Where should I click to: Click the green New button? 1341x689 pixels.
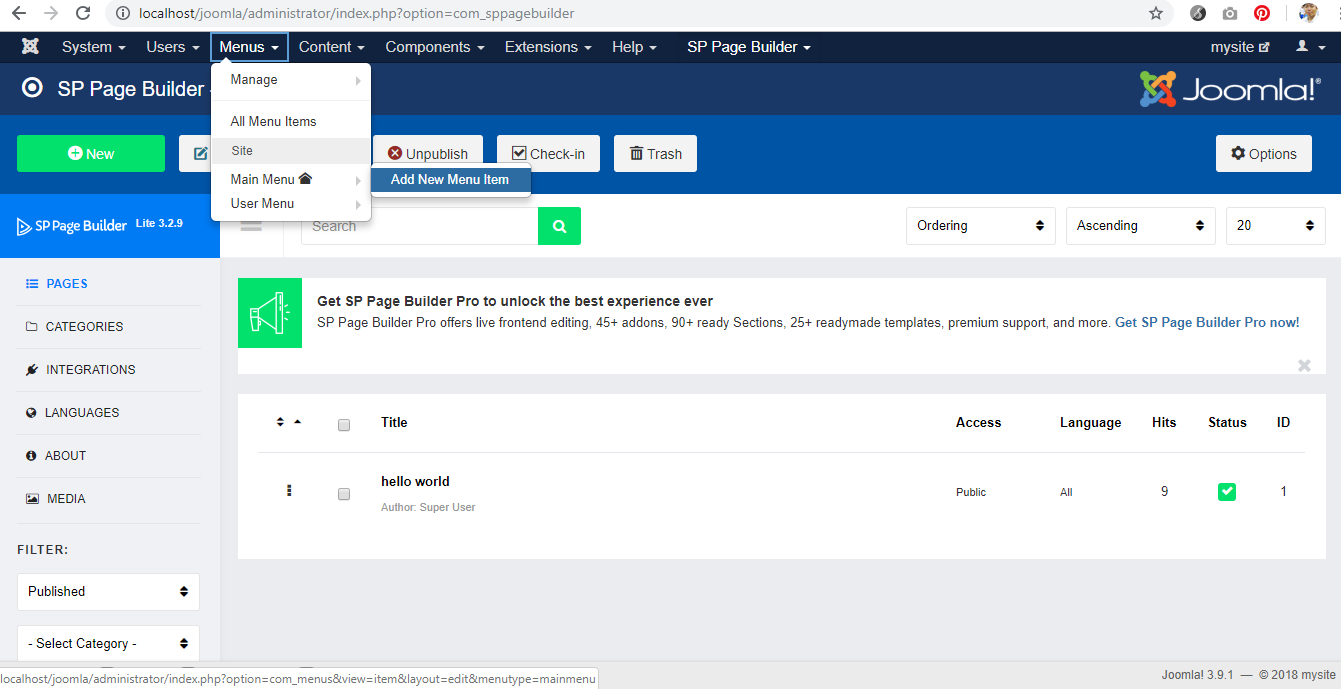point(91,154)
